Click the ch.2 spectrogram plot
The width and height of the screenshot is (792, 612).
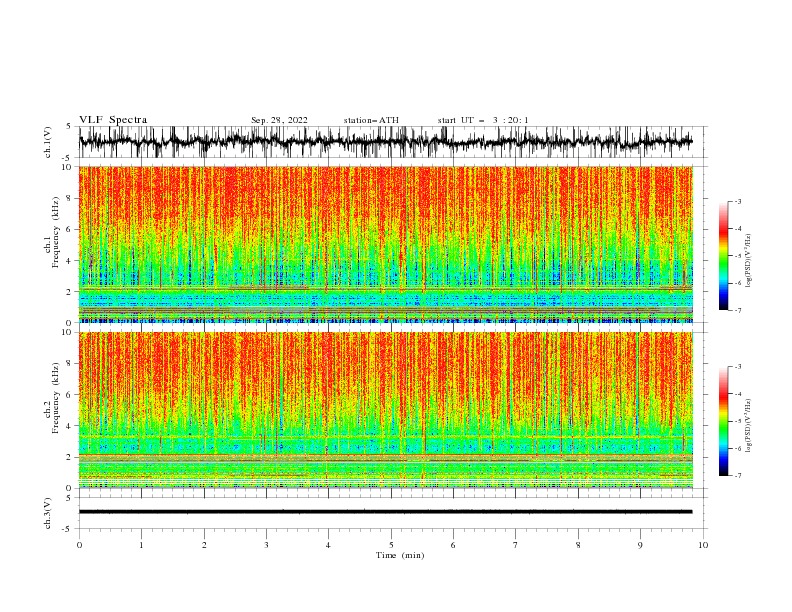[386, 410]
